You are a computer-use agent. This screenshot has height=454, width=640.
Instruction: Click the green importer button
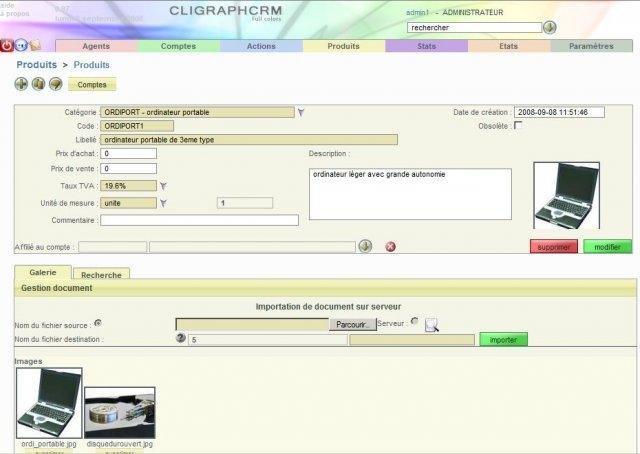503,340
